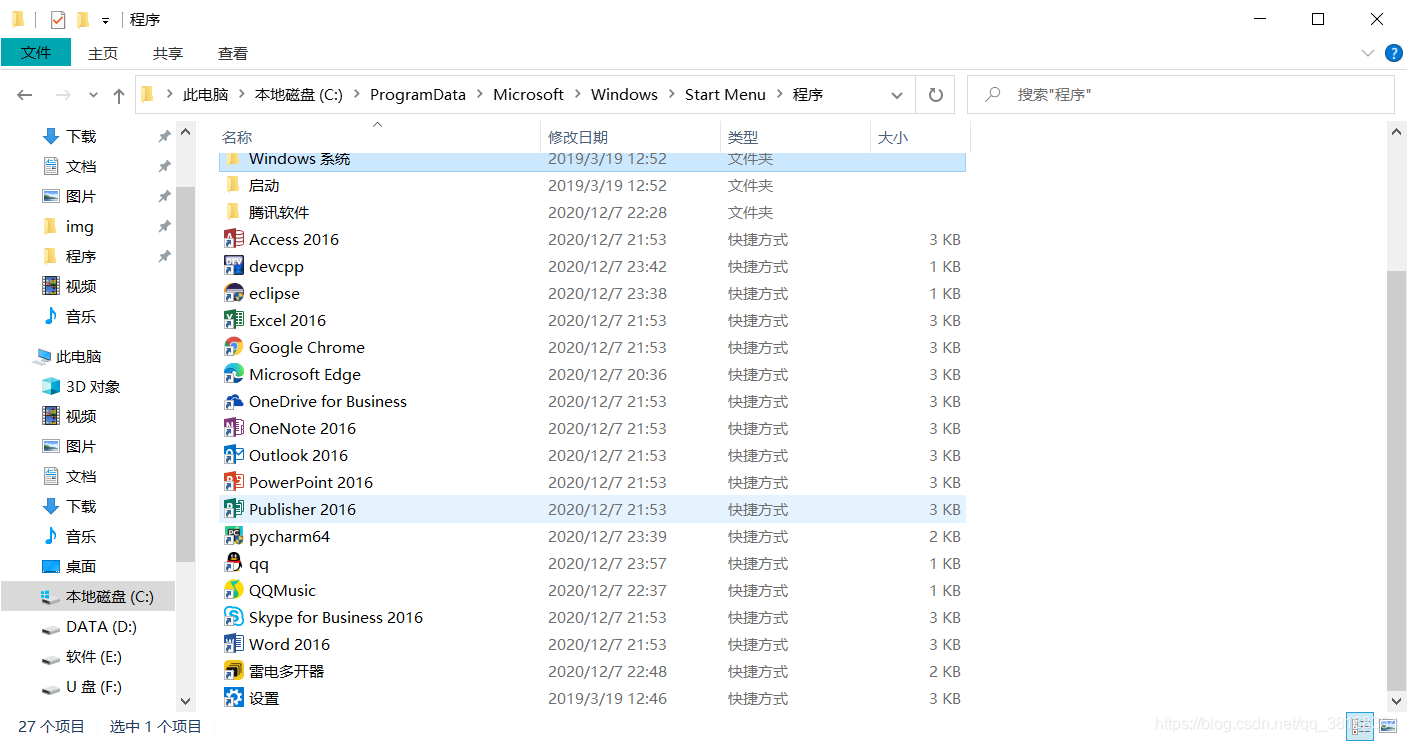Sort by the 名称 column header
1408x742 pixels.
379,137
